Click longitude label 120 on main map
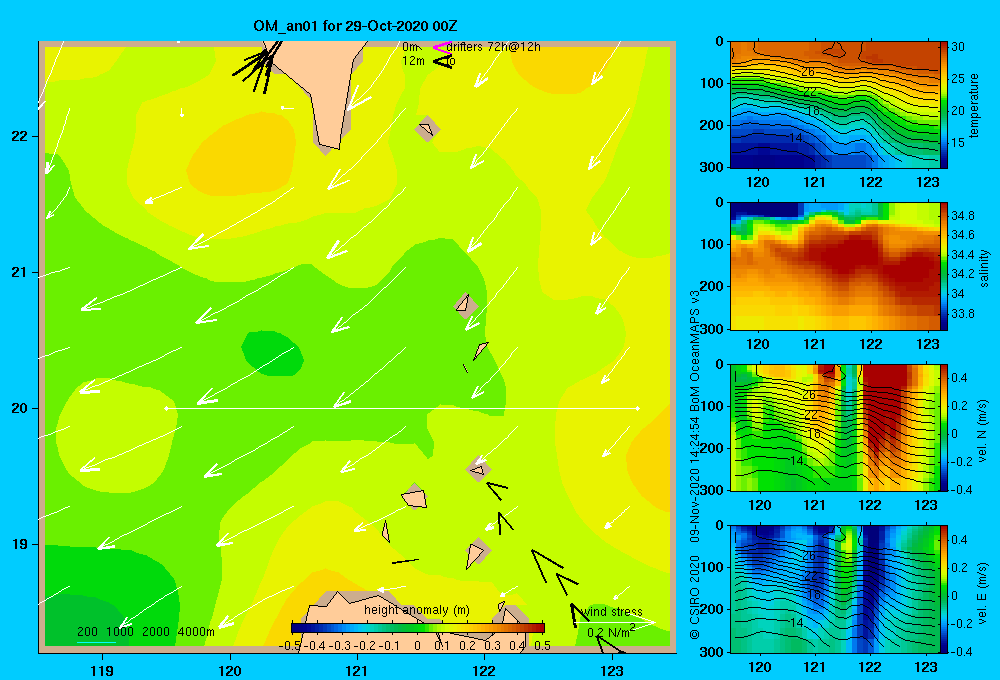Screen dimensions: 1000x680 [x=230, y=670]
